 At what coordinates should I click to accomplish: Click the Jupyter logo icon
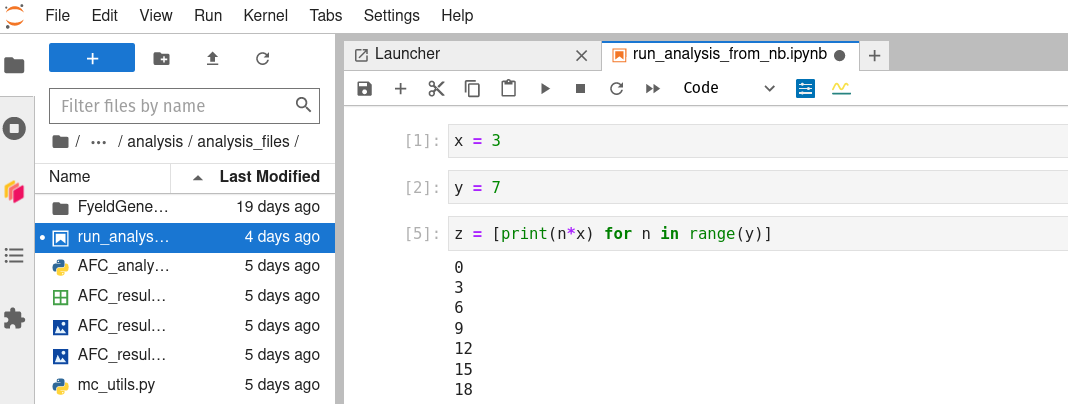pyautogui.click(x=14, y=15)
